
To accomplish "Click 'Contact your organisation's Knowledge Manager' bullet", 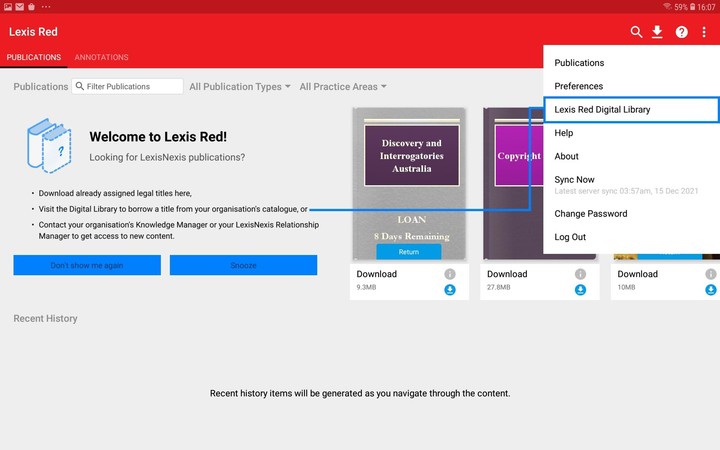I will 179,231.
